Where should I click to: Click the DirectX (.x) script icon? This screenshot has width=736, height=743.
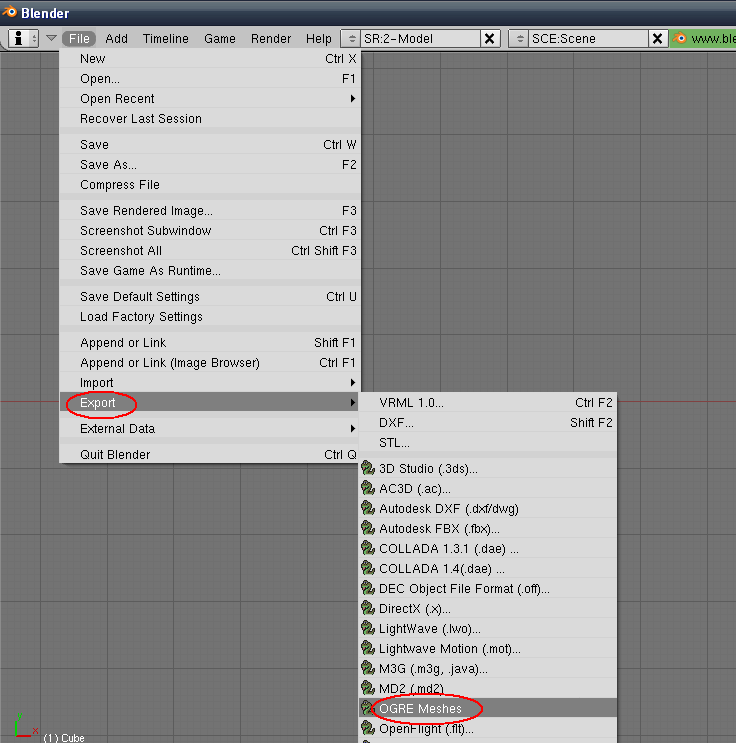point(368,608)
